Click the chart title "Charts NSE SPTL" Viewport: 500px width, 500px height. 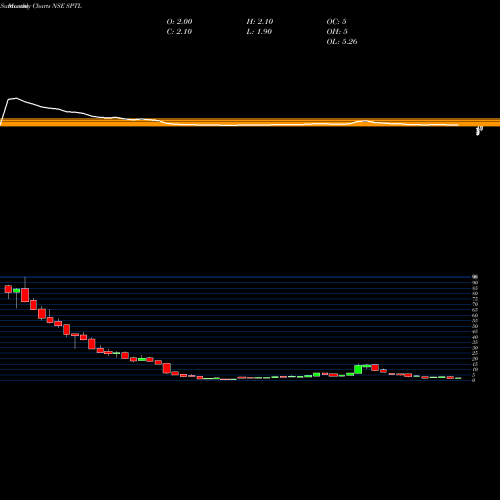coord(57,6)
